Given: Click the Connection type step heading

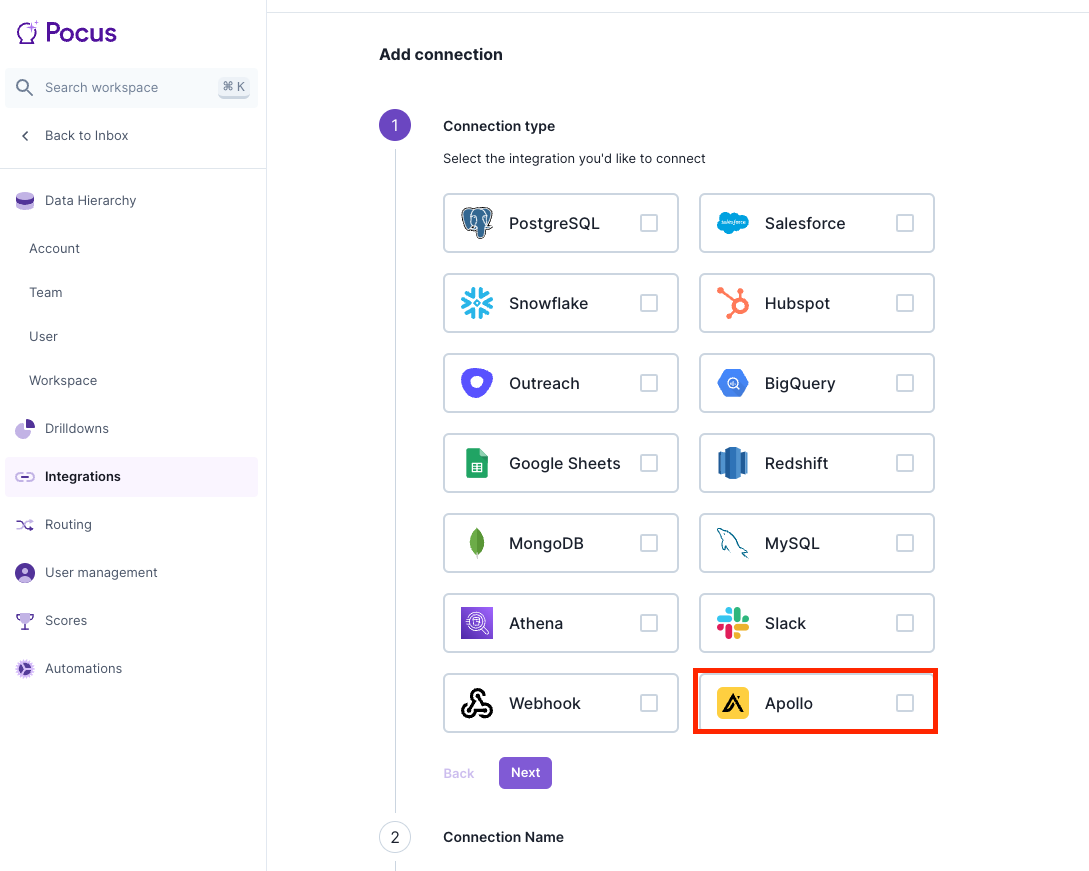Looking at the screenshot, I should coord(499,126).
